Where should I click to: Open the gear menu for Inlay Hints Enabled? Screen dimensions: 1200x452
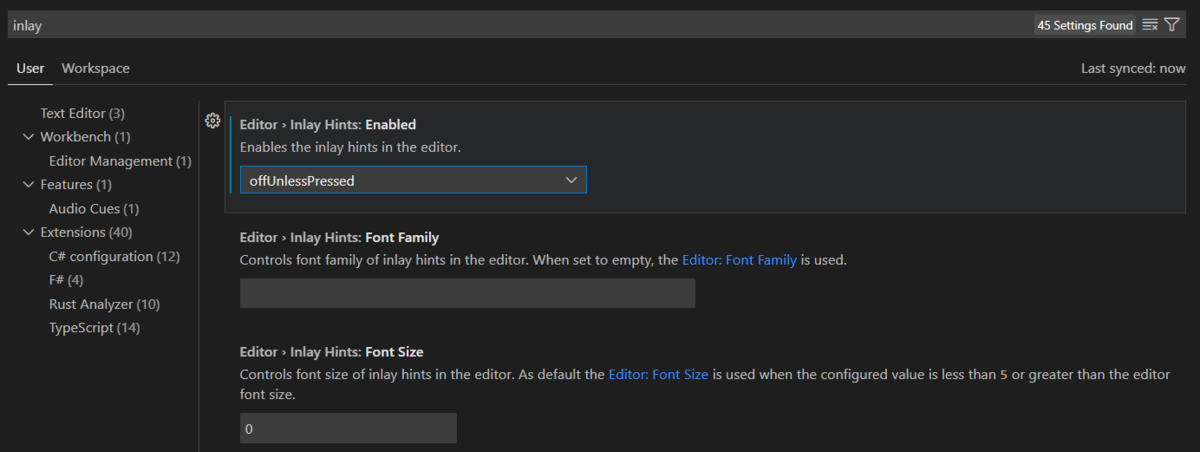click(x=212, y=121)
